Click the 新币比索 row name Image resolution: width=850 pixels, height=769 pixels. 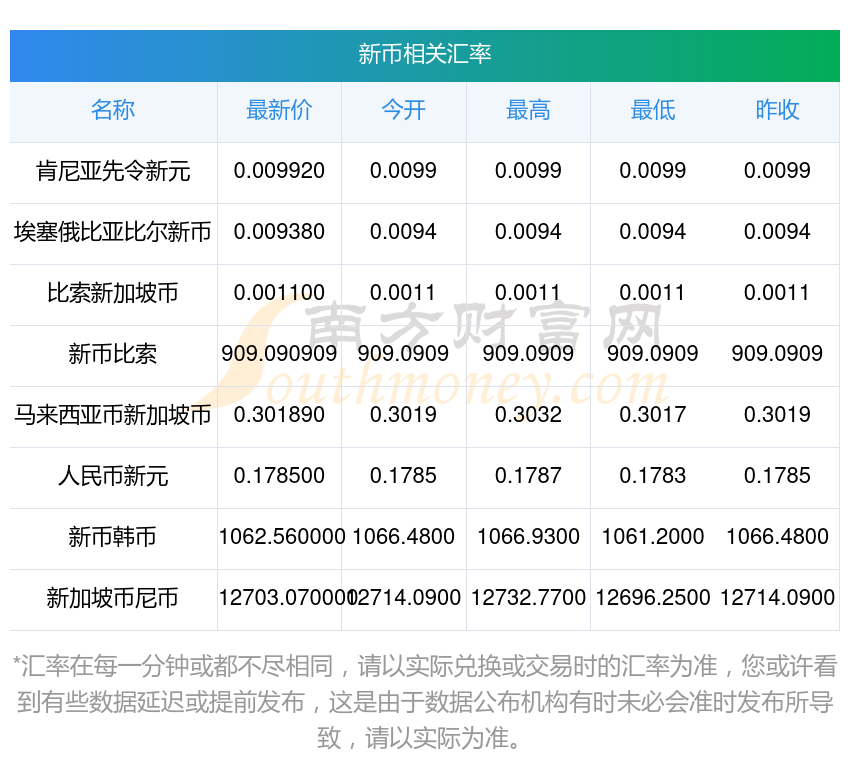[x=113, y=354]
